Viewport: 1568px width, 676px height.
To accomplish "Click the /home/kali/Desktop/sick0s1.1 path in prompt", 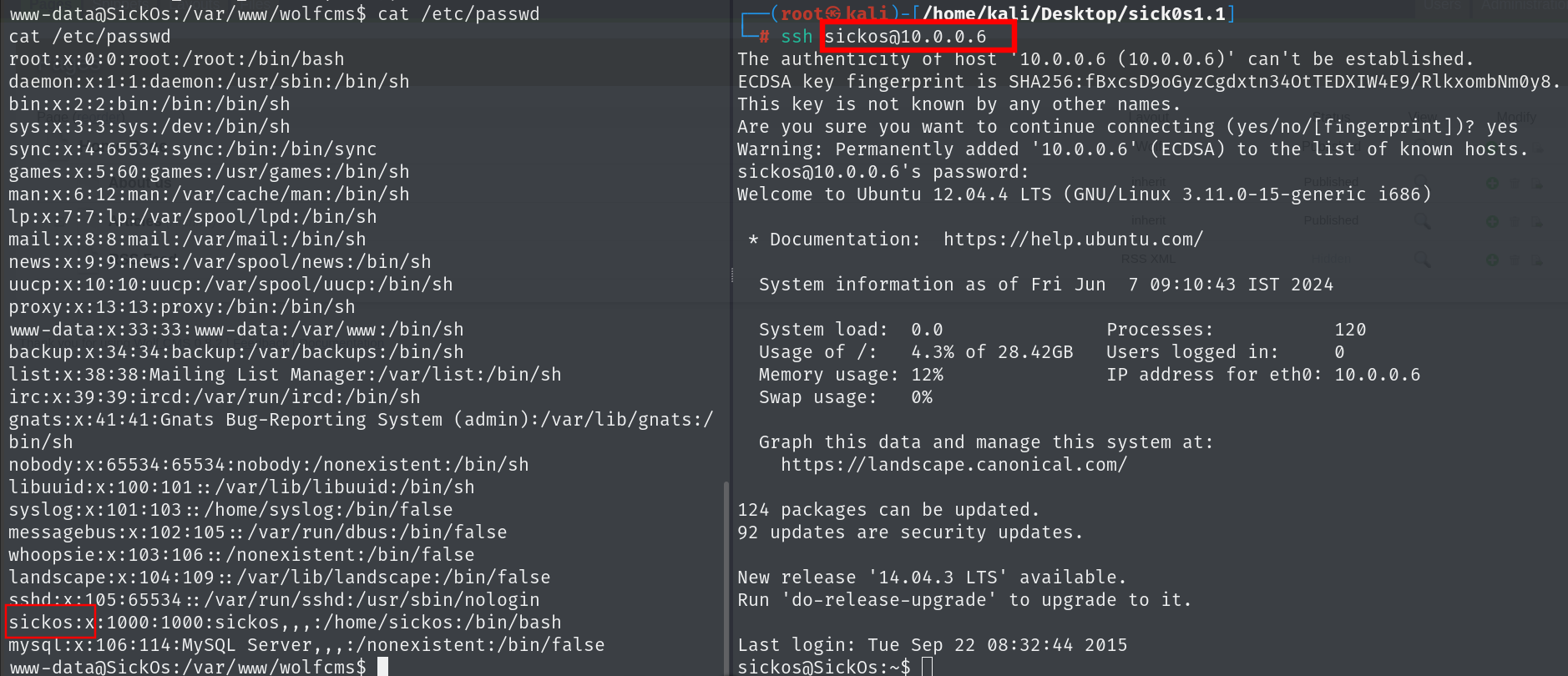I will (x=1074, y=13).
